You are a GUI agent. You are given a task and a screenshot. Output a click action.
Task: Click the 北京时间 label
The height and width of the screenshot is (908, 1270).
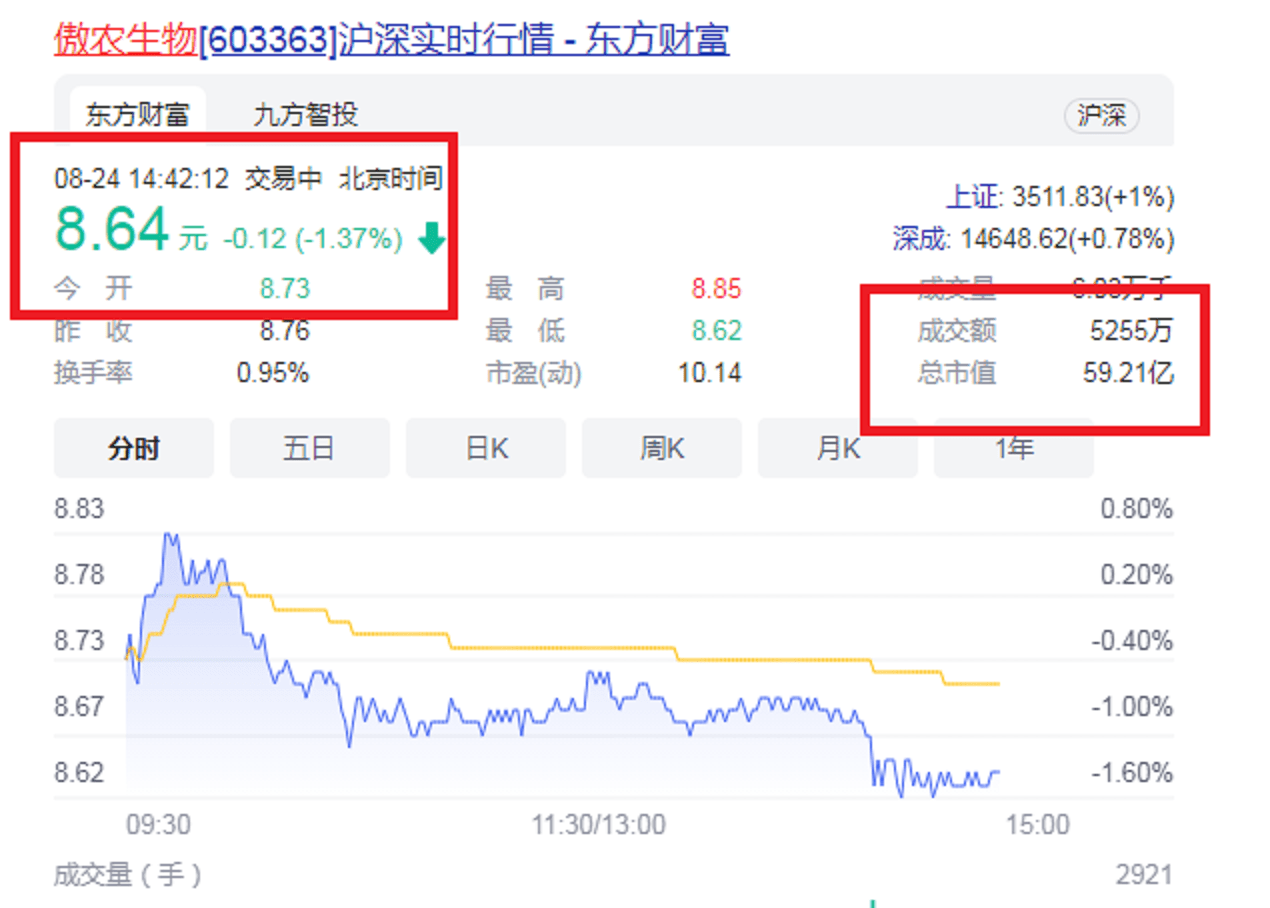click(390, 179)
